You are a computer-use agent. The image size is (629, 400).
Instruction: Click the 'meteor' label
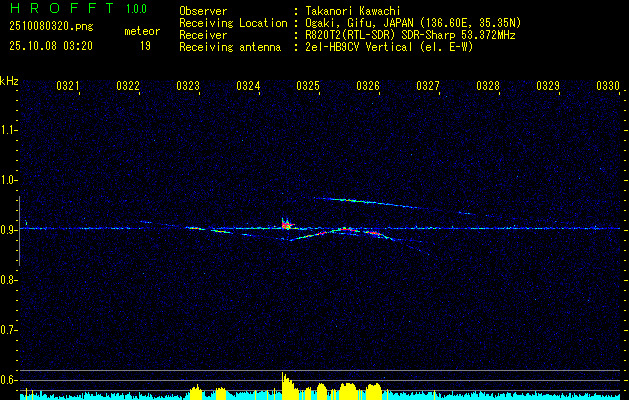[142, 31]
